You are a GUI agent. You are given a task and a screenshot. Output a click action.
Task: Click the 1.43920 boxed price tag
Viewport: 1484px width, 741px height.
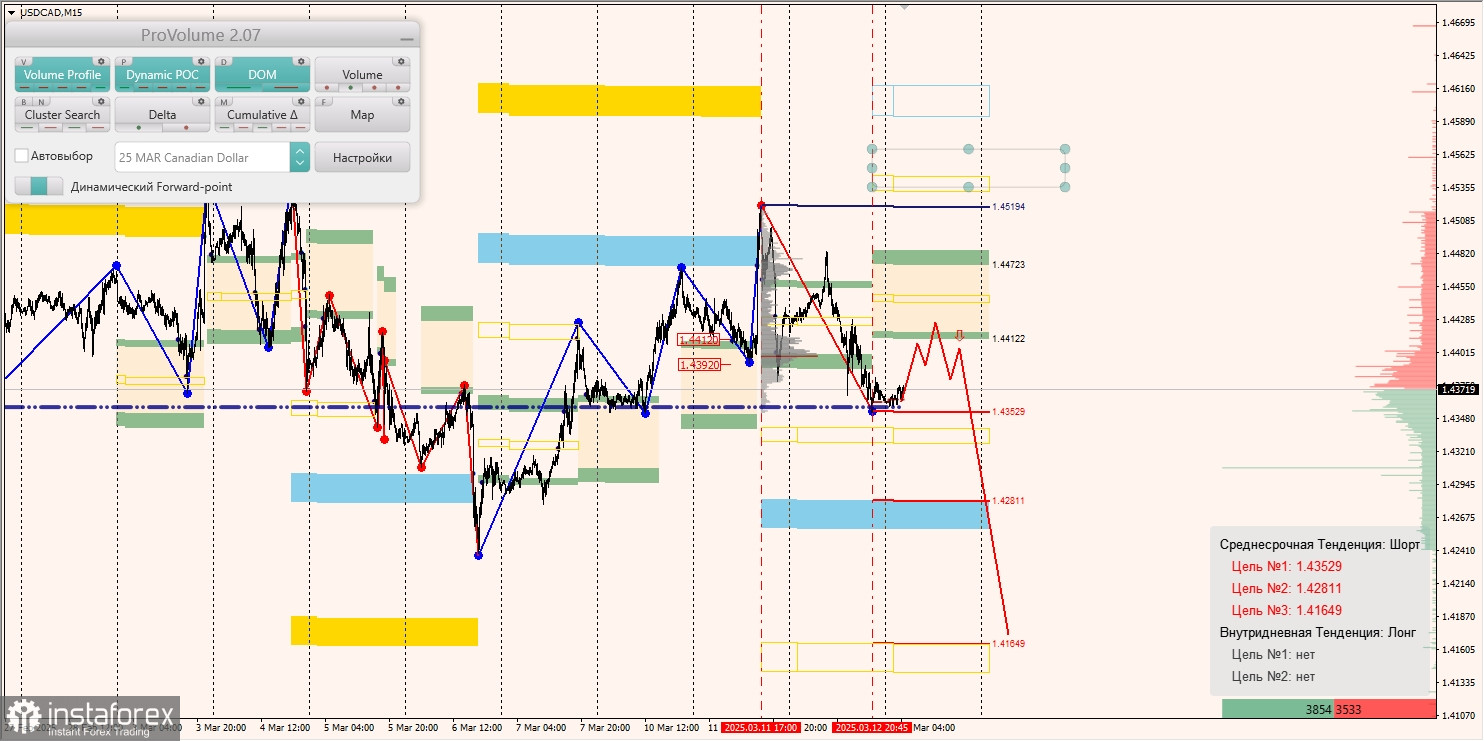[x=699, y=365]
